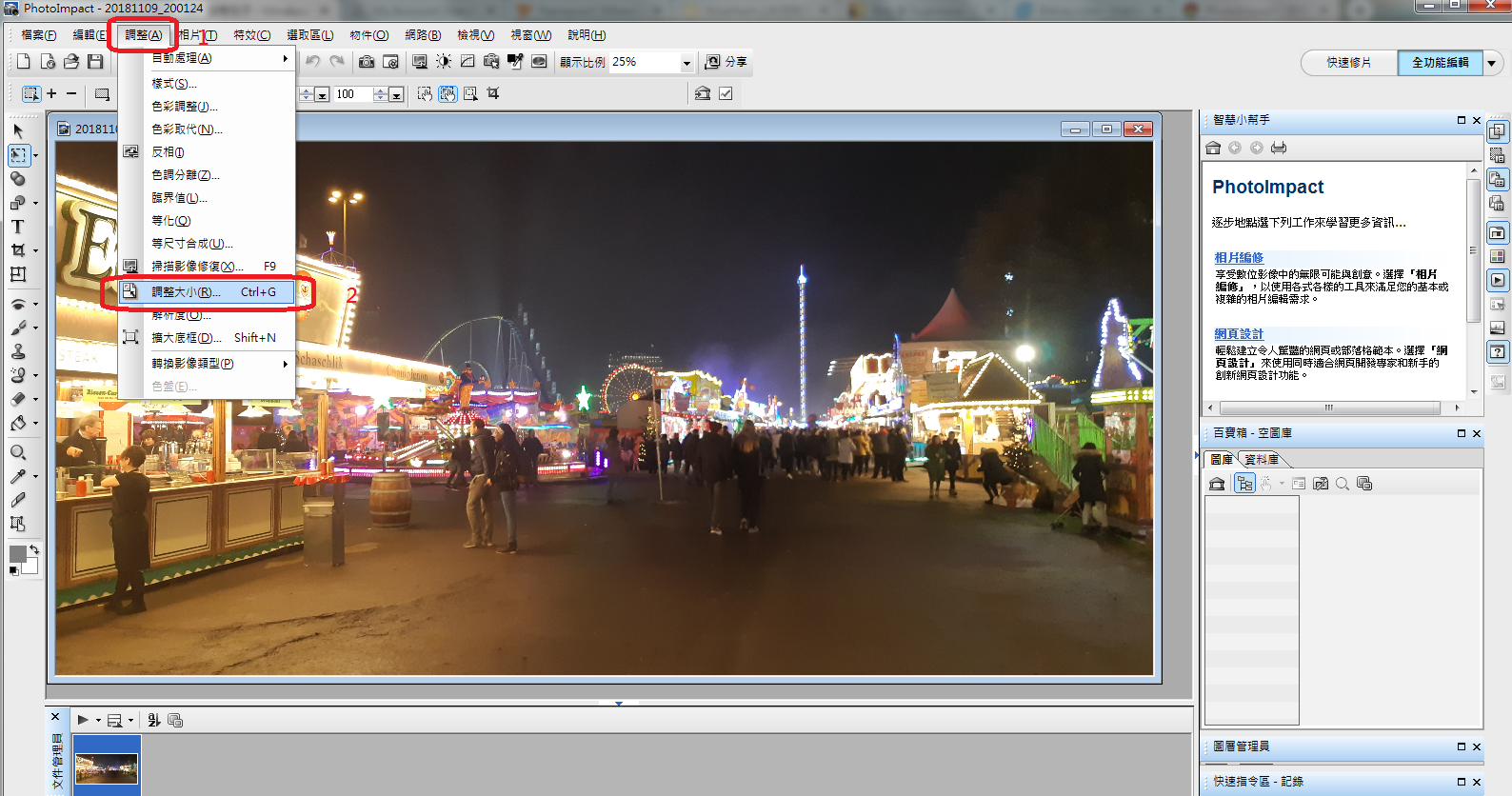1512x796 pixels.
Task: Undo the last action
Action: pos(312,62)
